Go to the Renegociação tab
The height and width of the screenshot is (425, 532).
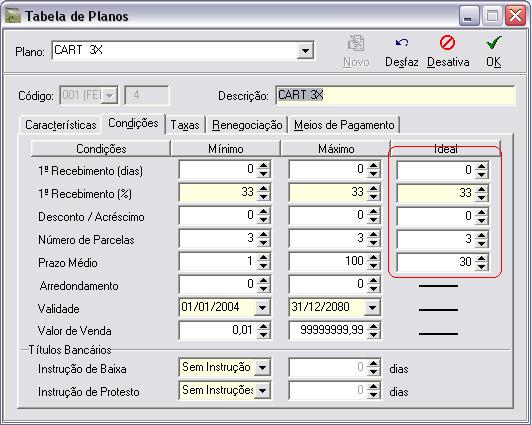coord(247,125)
